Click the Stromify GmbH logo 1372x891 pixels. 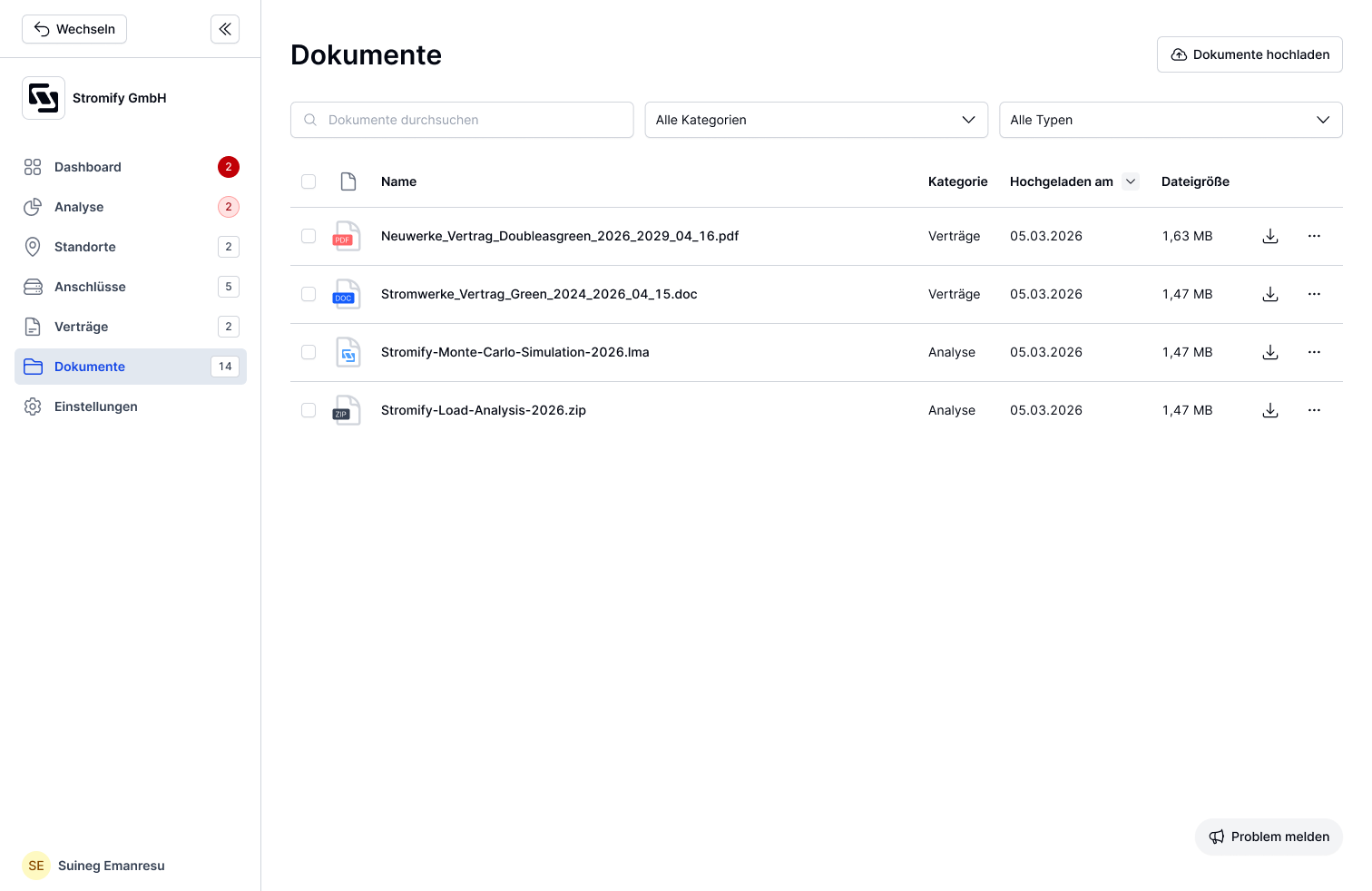(x=44, y=98)
